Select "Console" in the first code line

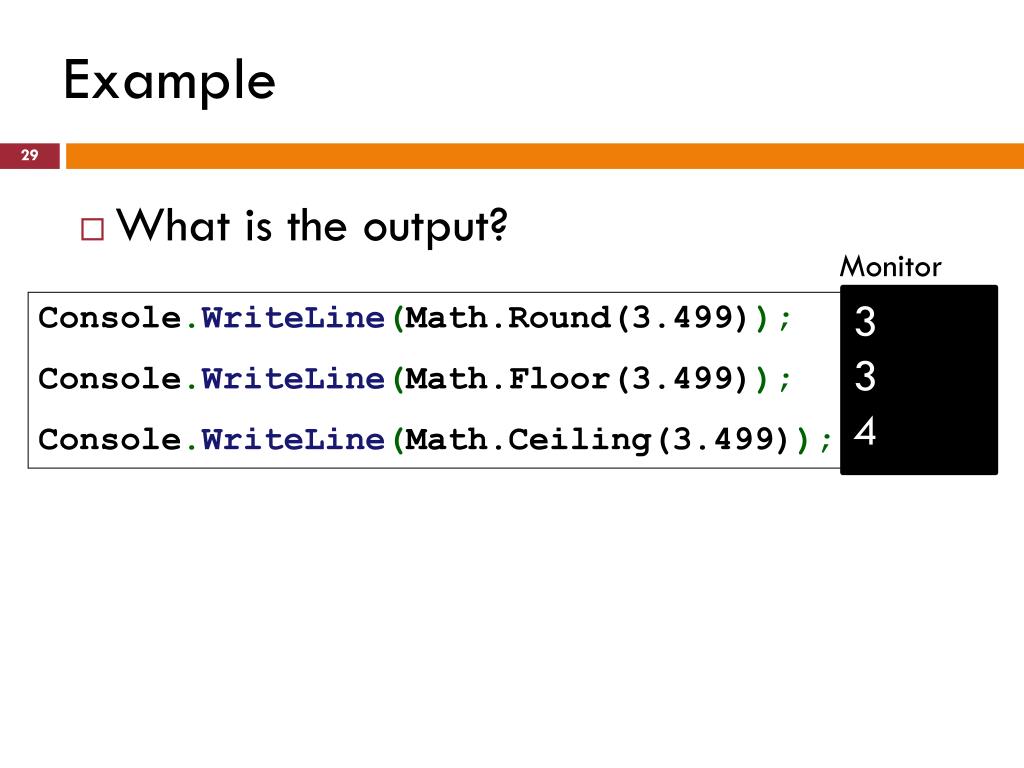point(110,319)
